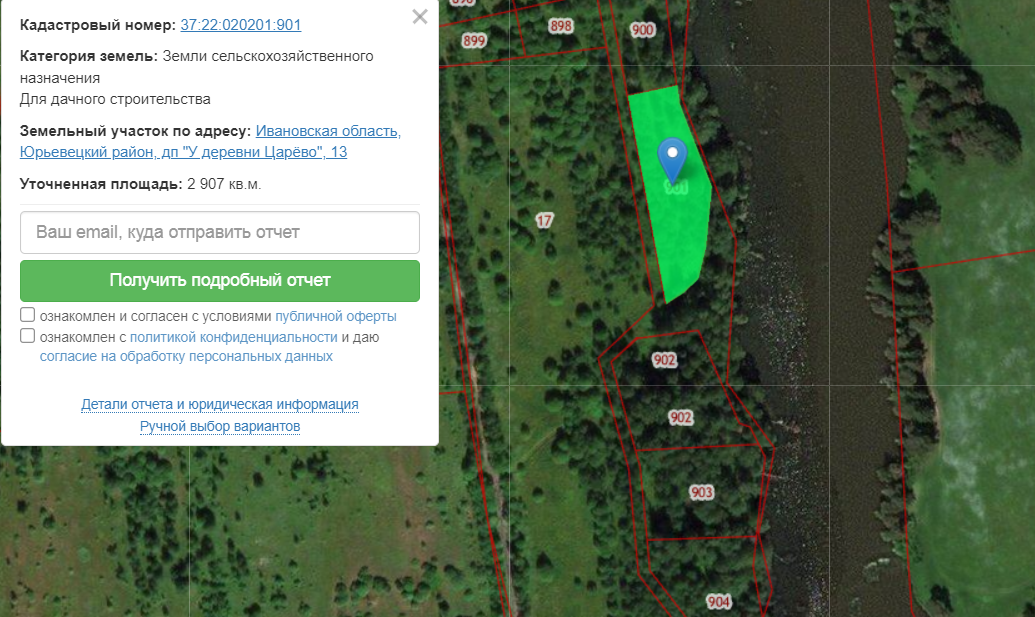
Task: Focus the email input field
Action: tap(220, 232)
